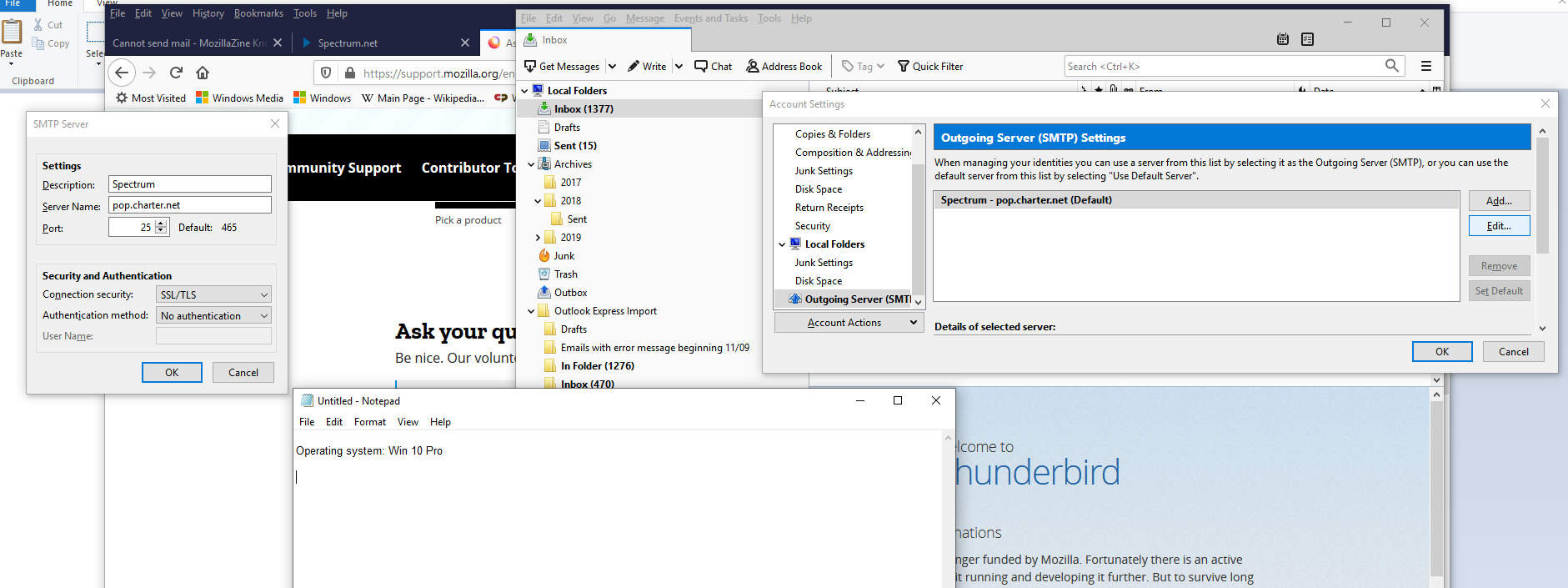Close the Spectrum.net Firefox tab
Screen dimensions: 1568x588
pyautogui.click(x=465, y=43)
